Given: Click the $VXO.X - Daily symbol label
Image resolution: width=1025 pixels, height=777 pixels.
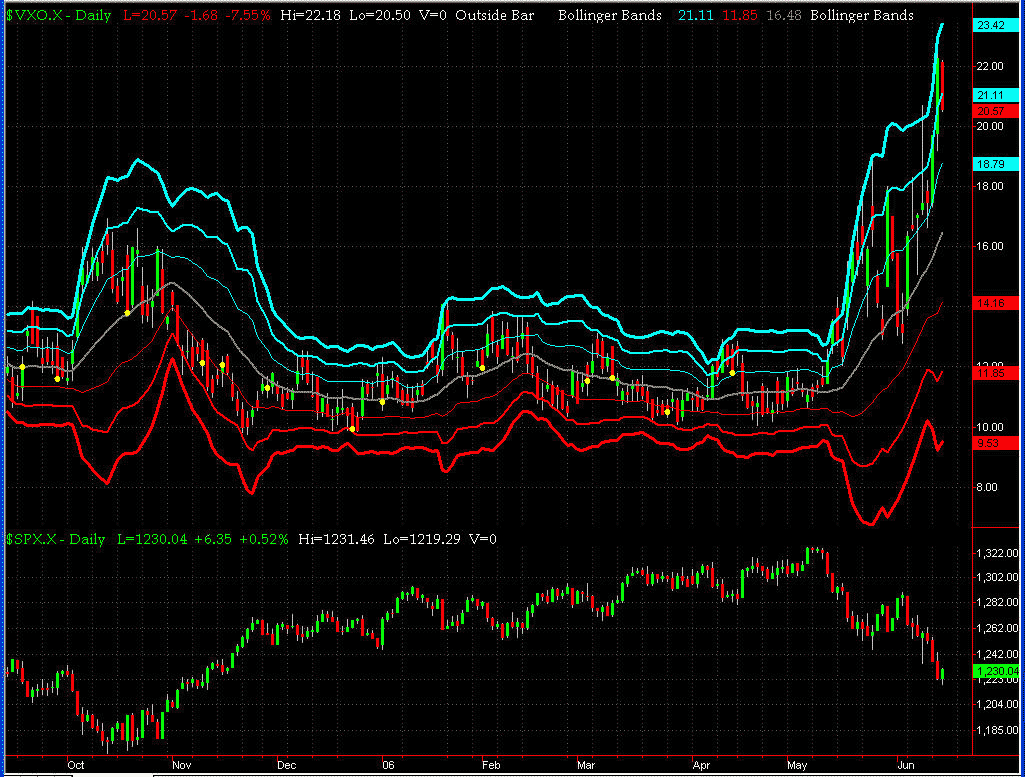Looking at the screenshot, I should (x=59, y=15).
